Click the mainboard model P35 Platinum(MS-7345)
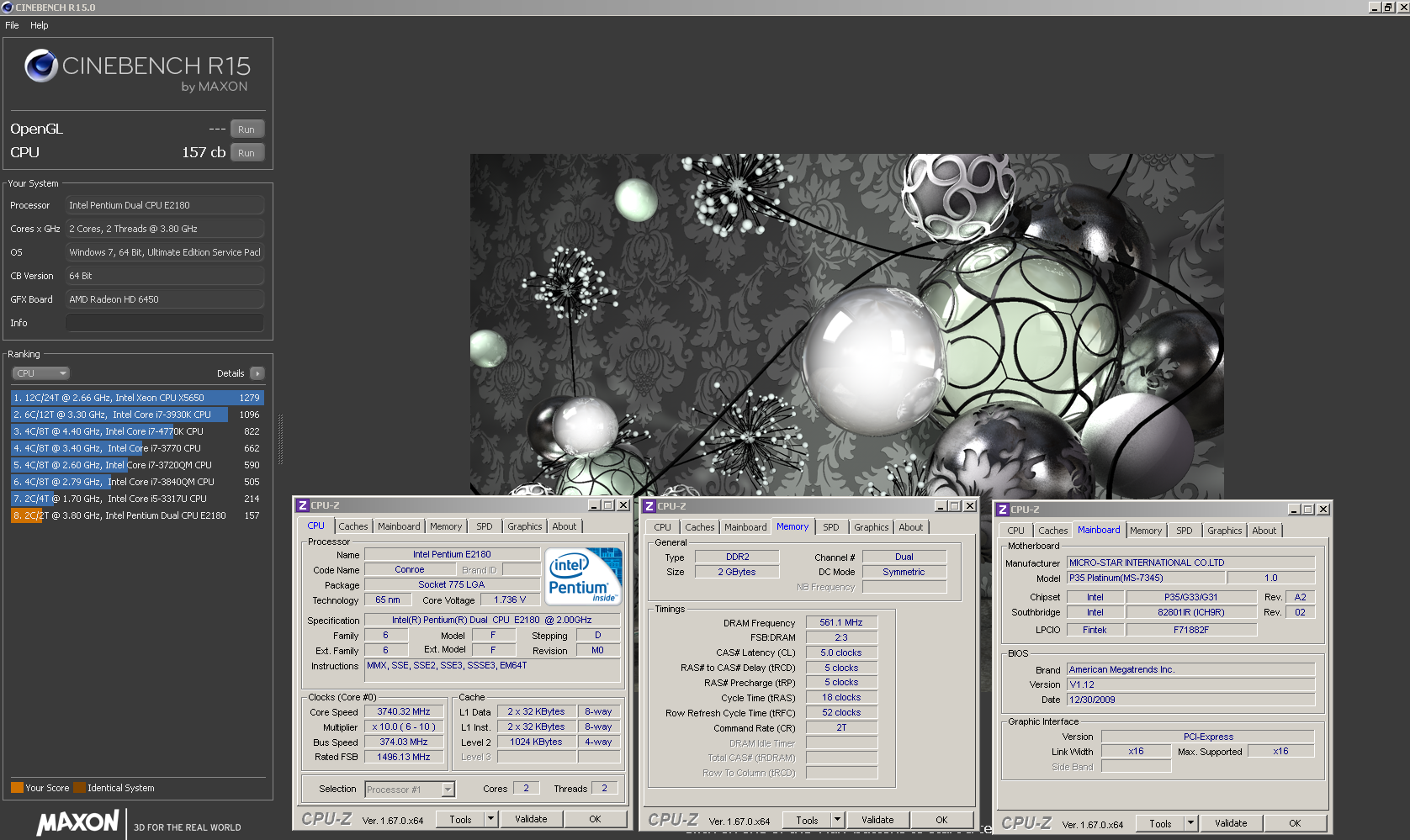Screen dimensions: 1410x840 pos(1146,578)
